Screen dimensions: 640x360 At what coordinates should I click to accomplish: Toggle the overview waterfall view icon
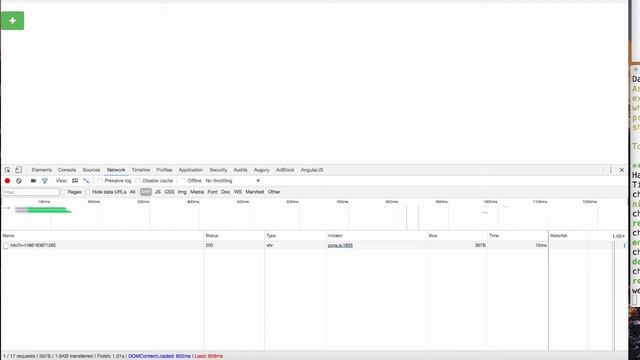click(x=86, y=180)
